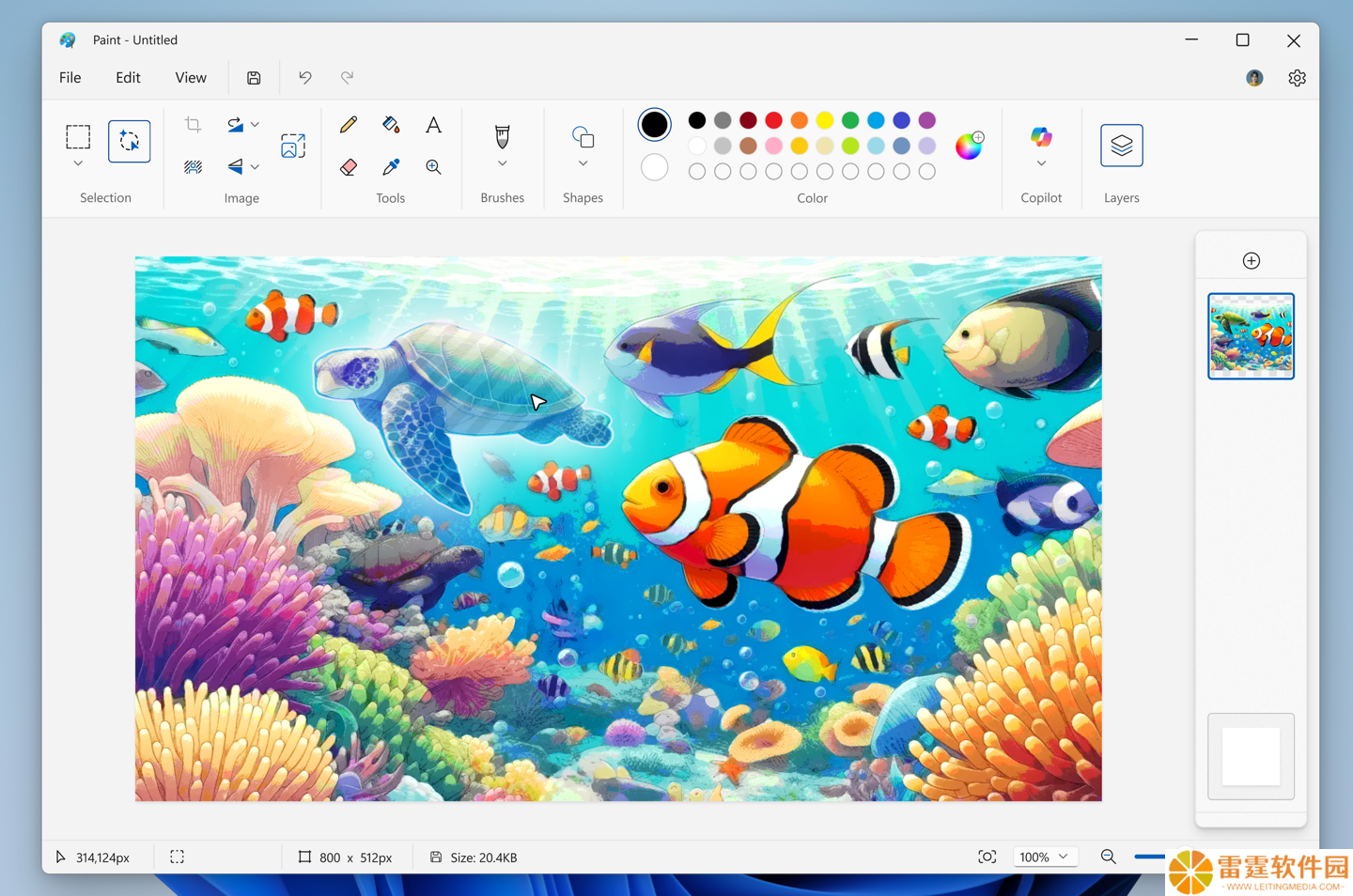This screenshot has width=1353, height=896.
Task: Click the Size: 20.4KB status text
Action: (484, 857)
